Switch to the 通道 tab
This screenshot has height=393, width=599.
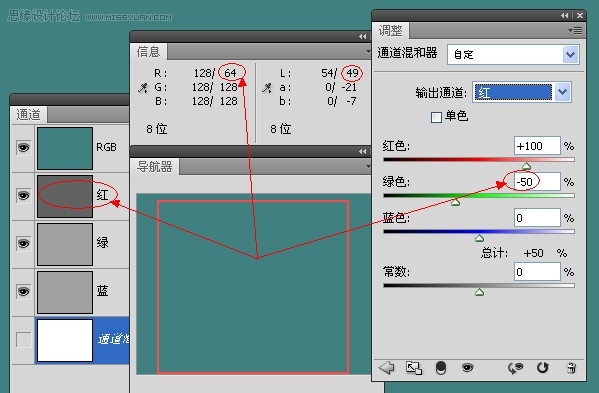29,115
